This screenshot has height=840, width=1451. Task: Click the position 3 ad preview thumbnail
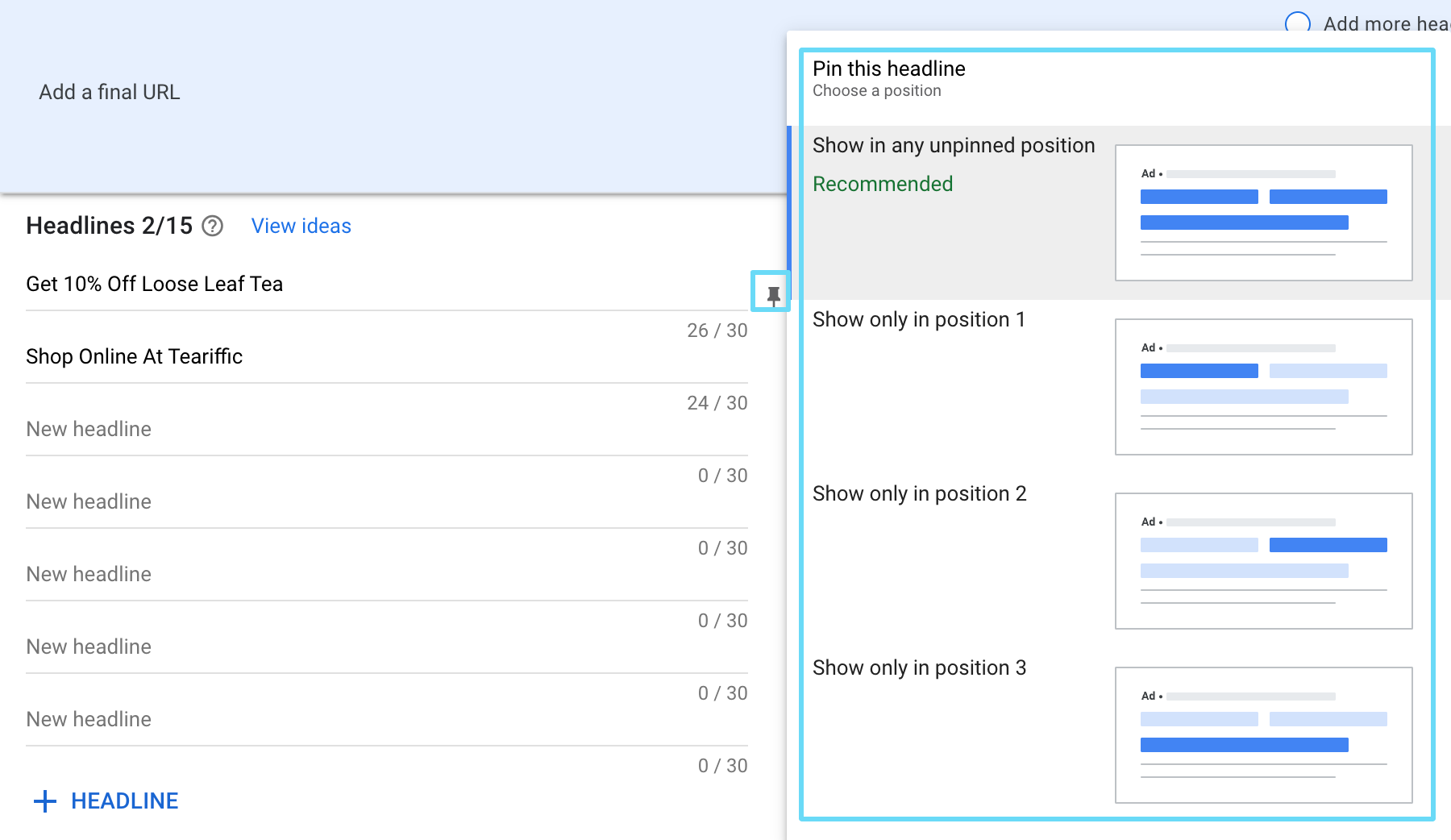pos(1263,735)
